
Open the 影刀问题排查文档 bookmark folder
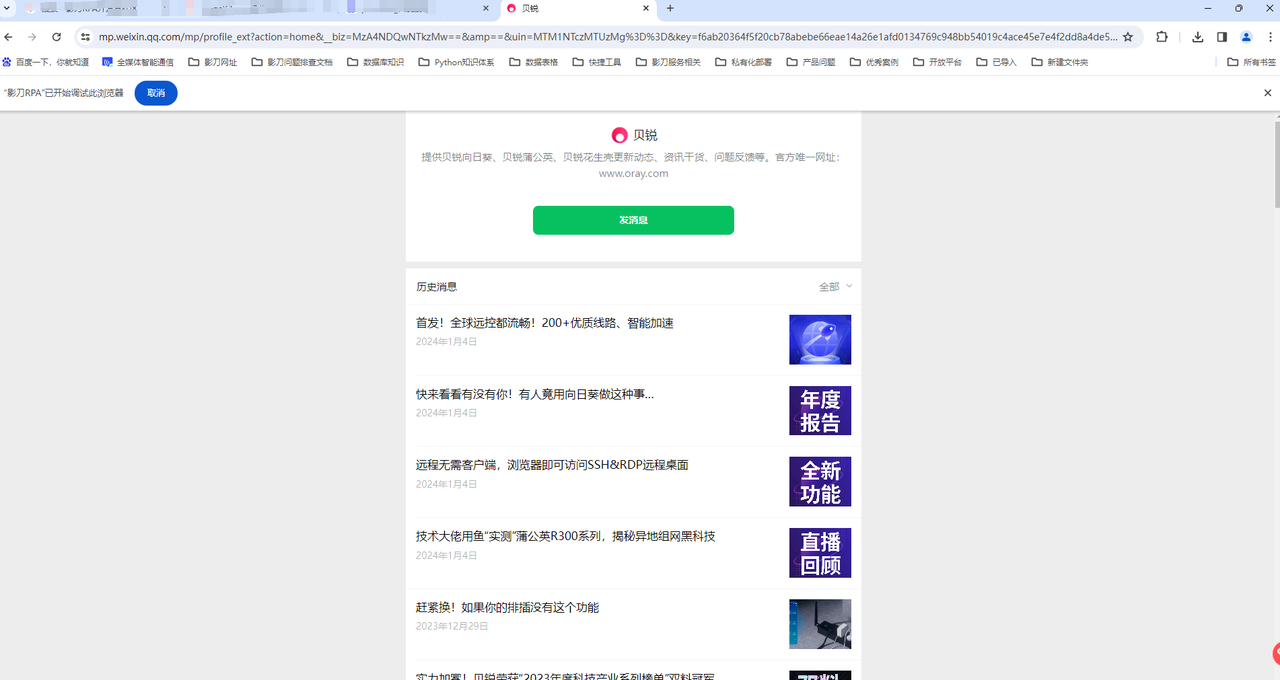(x=292, y=62)
